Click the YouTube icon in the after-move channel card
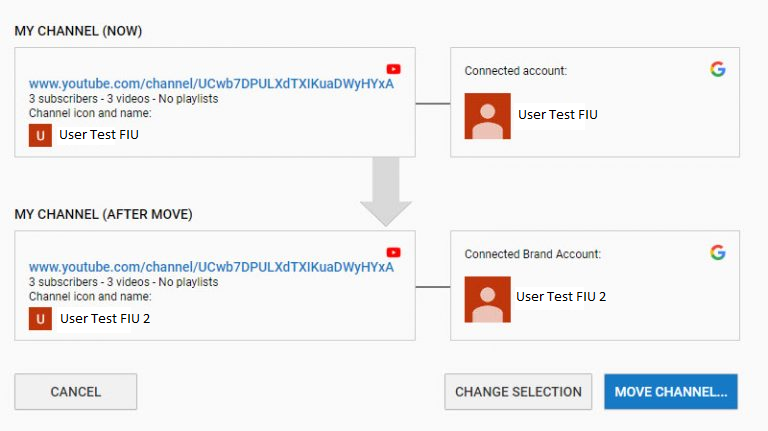 (x=393, y=252)
